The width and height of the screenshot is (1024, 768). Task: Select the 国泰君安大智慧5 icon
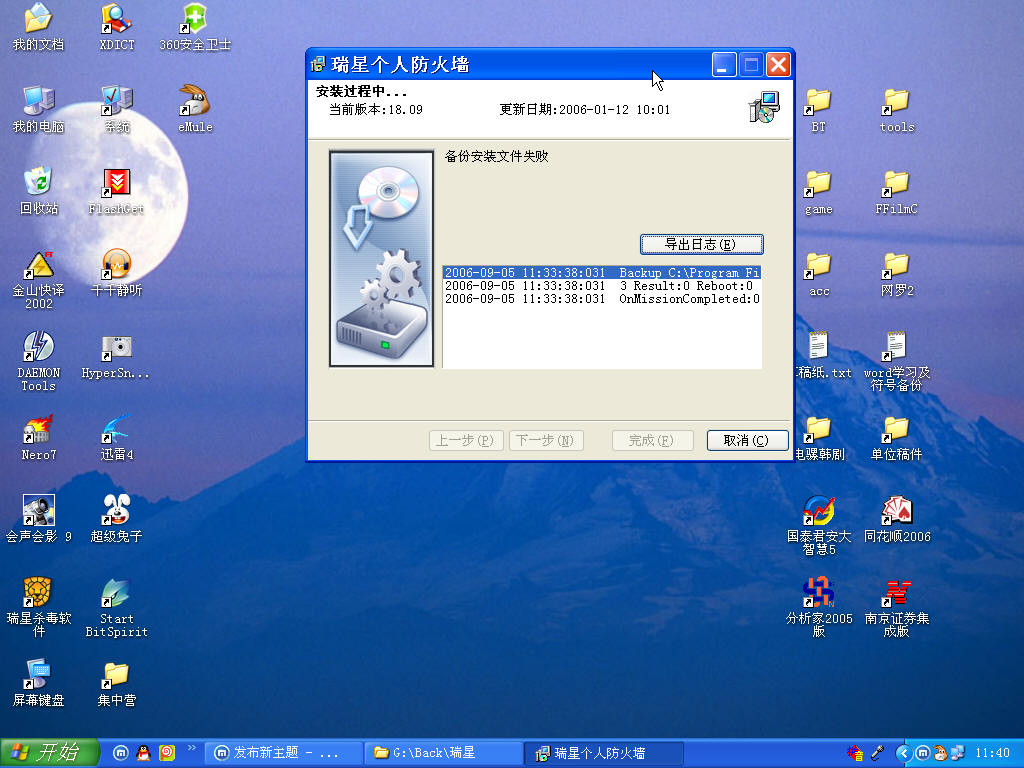[x=819, y=526]
